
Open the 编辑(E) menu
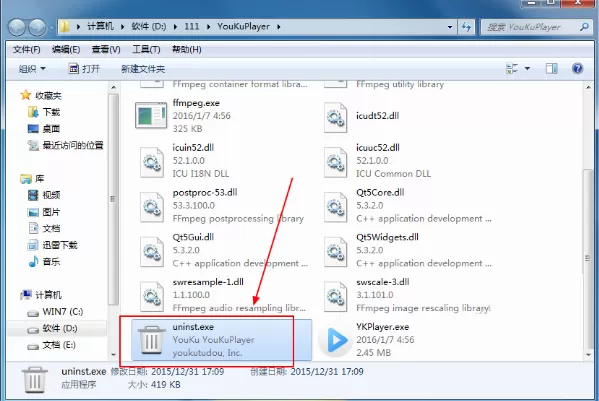coord(66,49)
